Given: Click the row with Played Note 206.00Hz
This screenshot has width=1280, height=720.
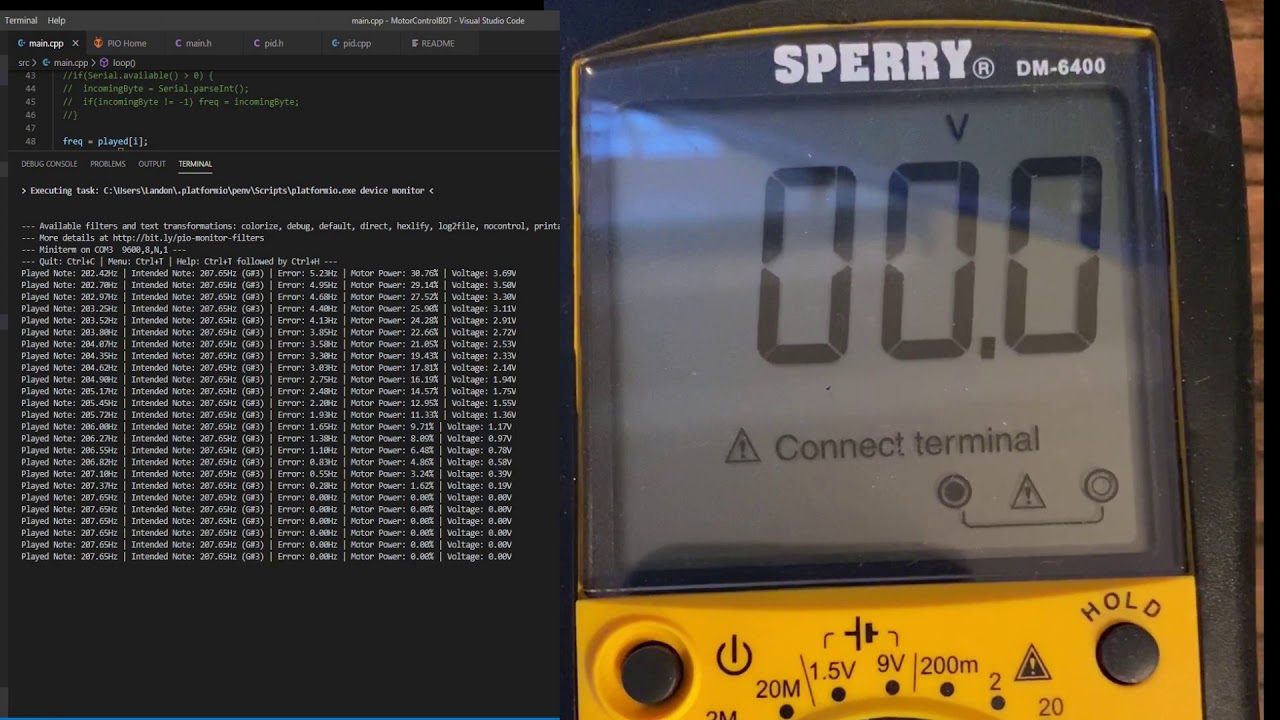Looking at the screenshot, I should [267, 427].
